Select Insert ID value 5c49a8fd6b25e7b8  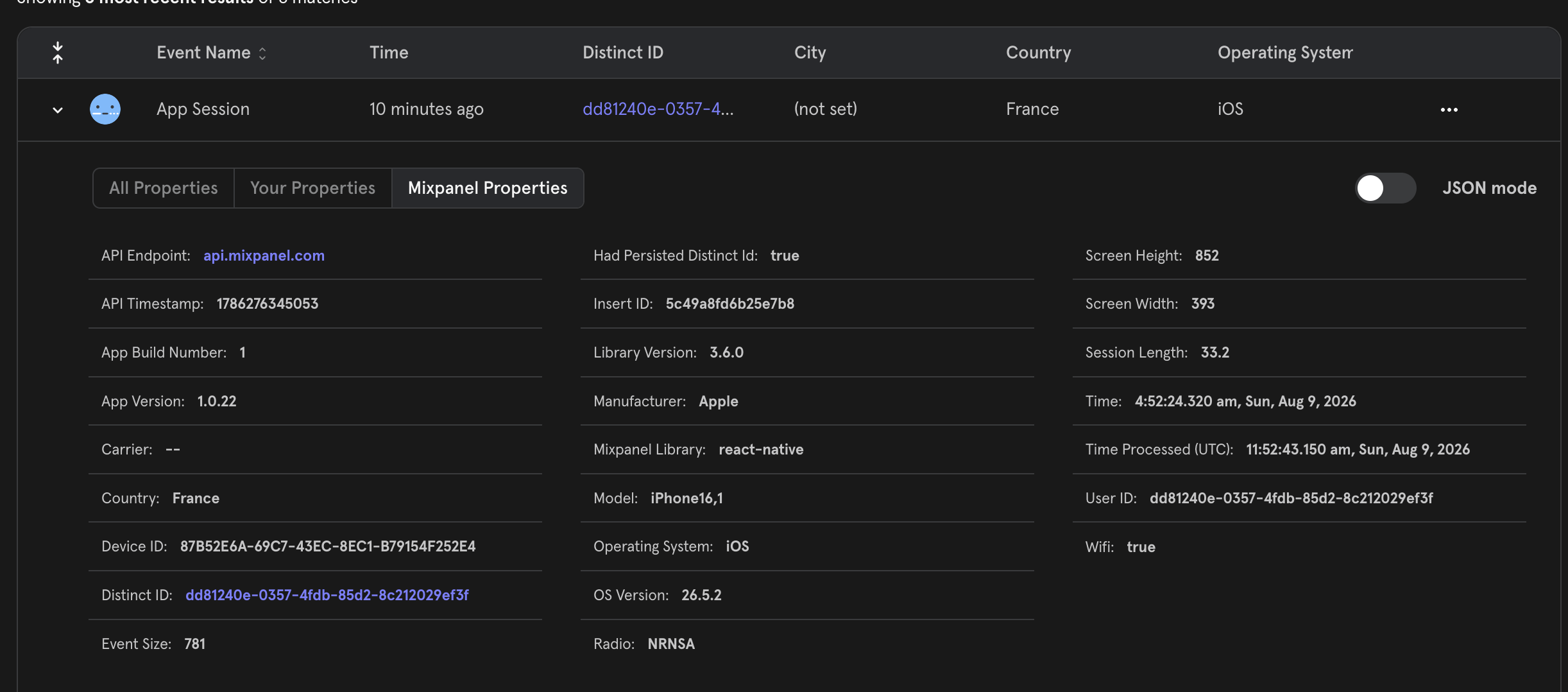pyautogui.click(x=730, y=304)
